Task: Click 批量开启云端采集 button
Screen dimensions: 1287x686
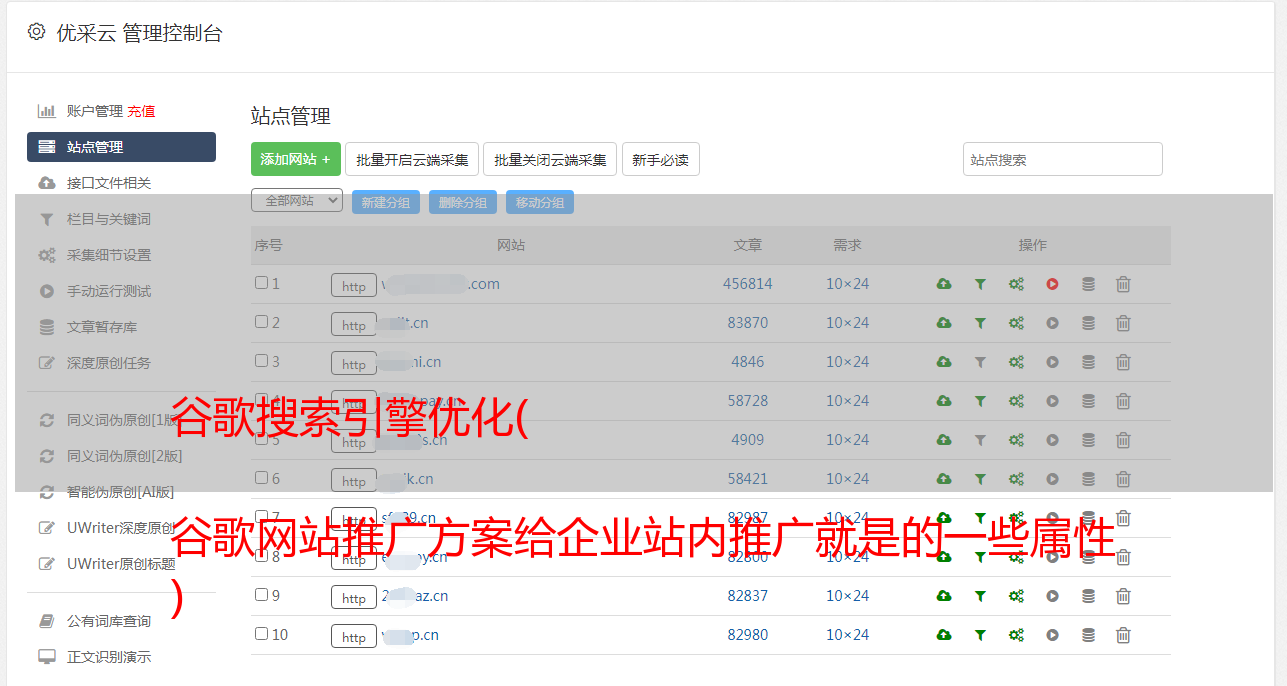Action: click(412, 159)
